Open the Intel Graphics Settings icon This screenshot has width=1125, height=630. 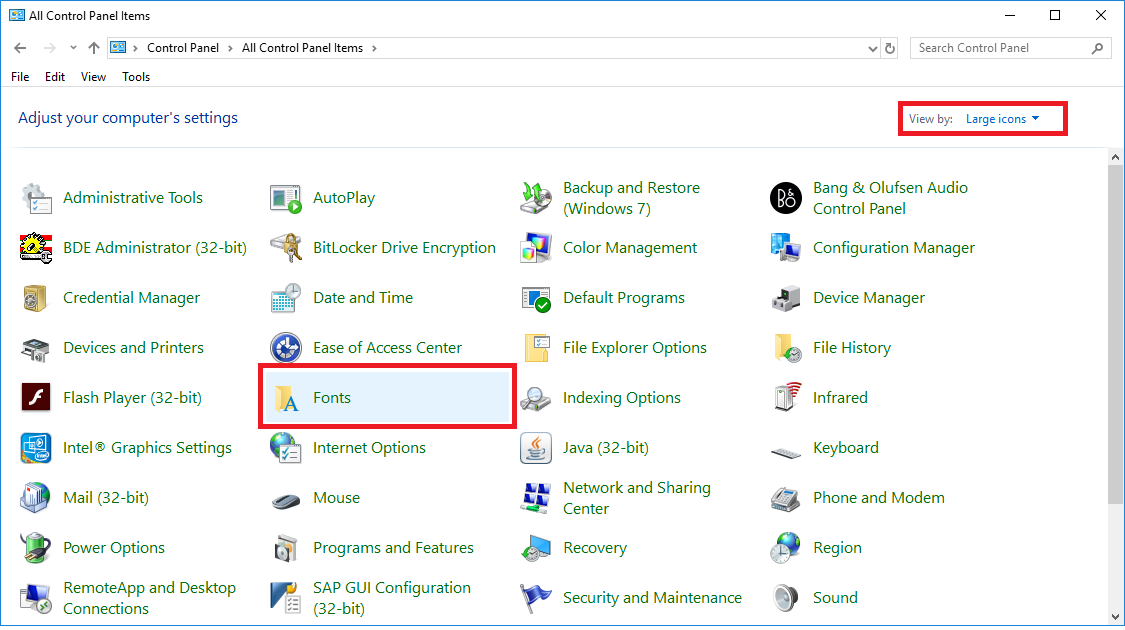[x=36, y=448]
